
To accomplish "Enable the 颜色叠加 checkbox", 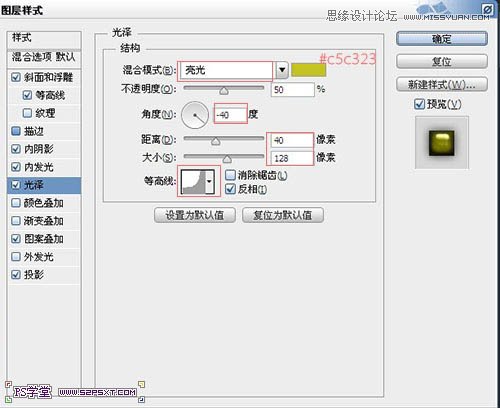I will coord(16,203).
